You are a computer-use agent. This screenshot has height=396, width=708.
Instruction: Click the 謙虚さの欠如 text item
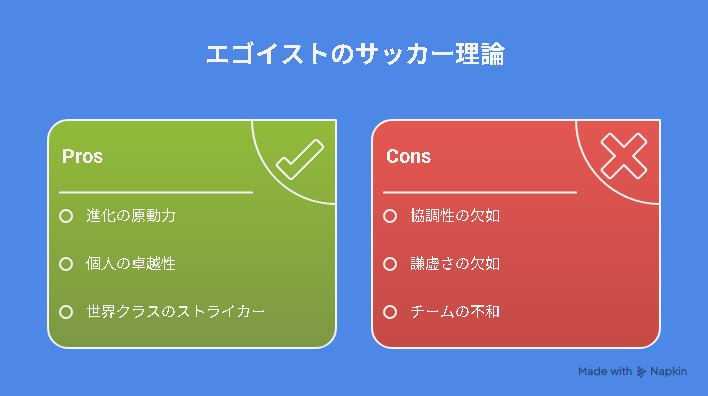[455, 264]
